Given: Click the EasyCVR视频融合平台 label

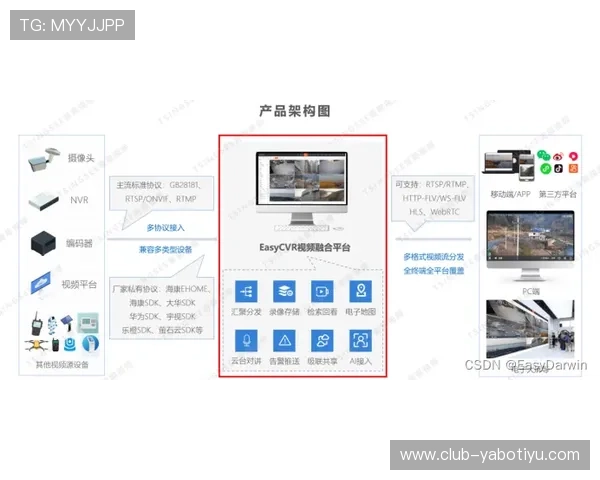Looking at the screenshot, I should (x=305, y=247).
